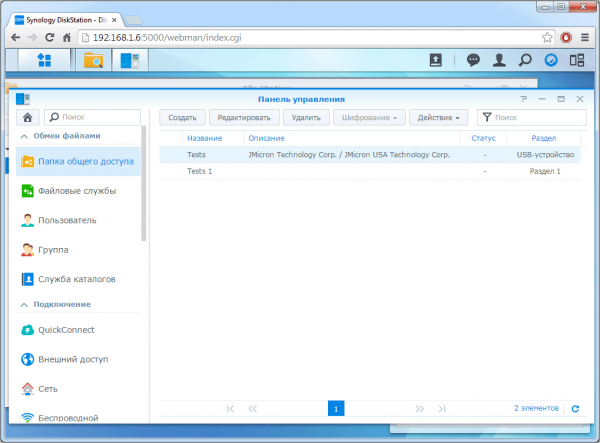
Task: Collapse the Подключение section
Action: click(x=22, y=304)
